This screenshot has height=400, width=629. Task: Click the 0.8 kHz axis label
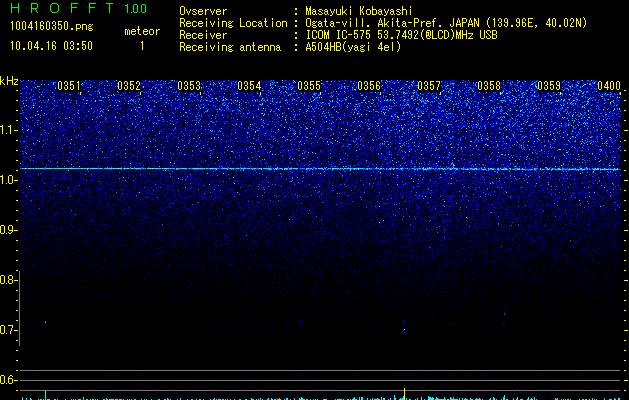8,280
